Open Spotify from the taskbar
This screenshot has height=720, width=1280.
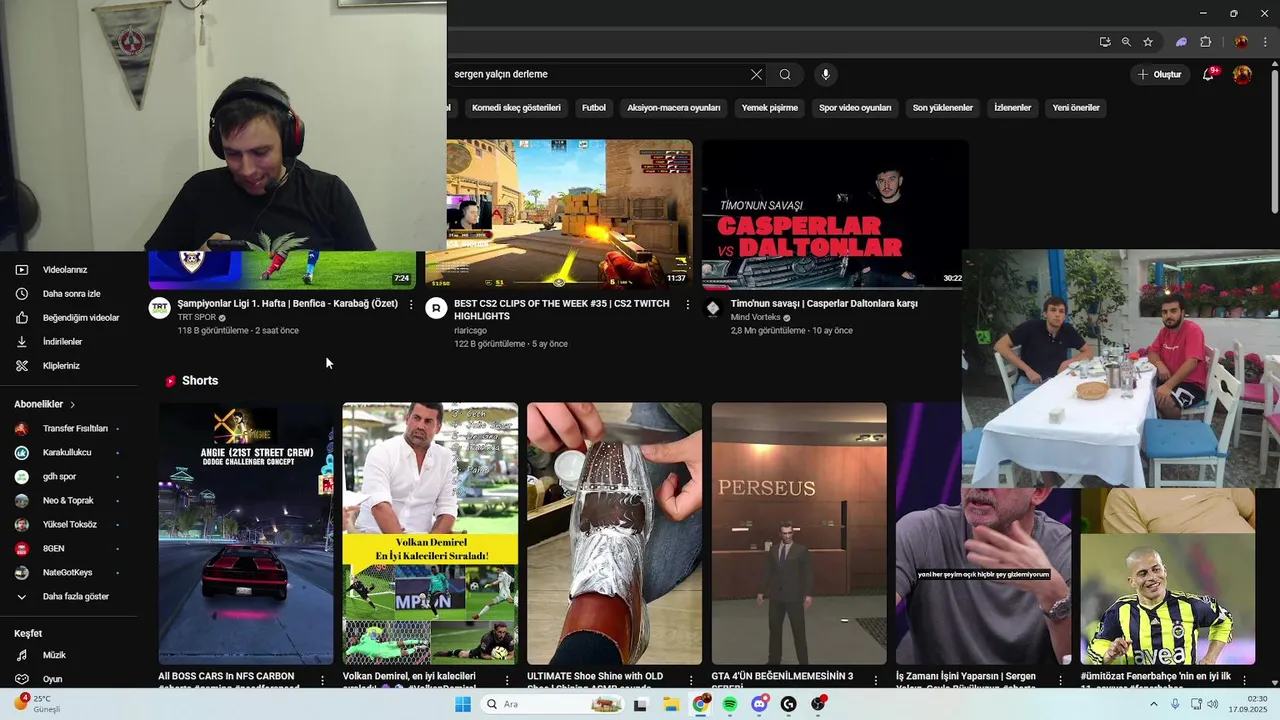pos(730,704)
